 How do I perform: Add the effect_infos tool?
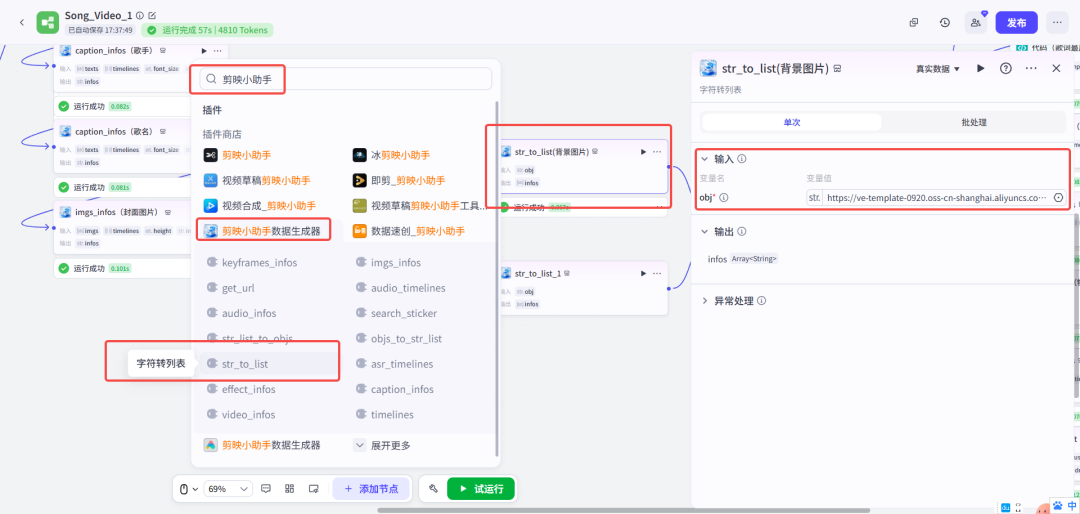[241, 389]
